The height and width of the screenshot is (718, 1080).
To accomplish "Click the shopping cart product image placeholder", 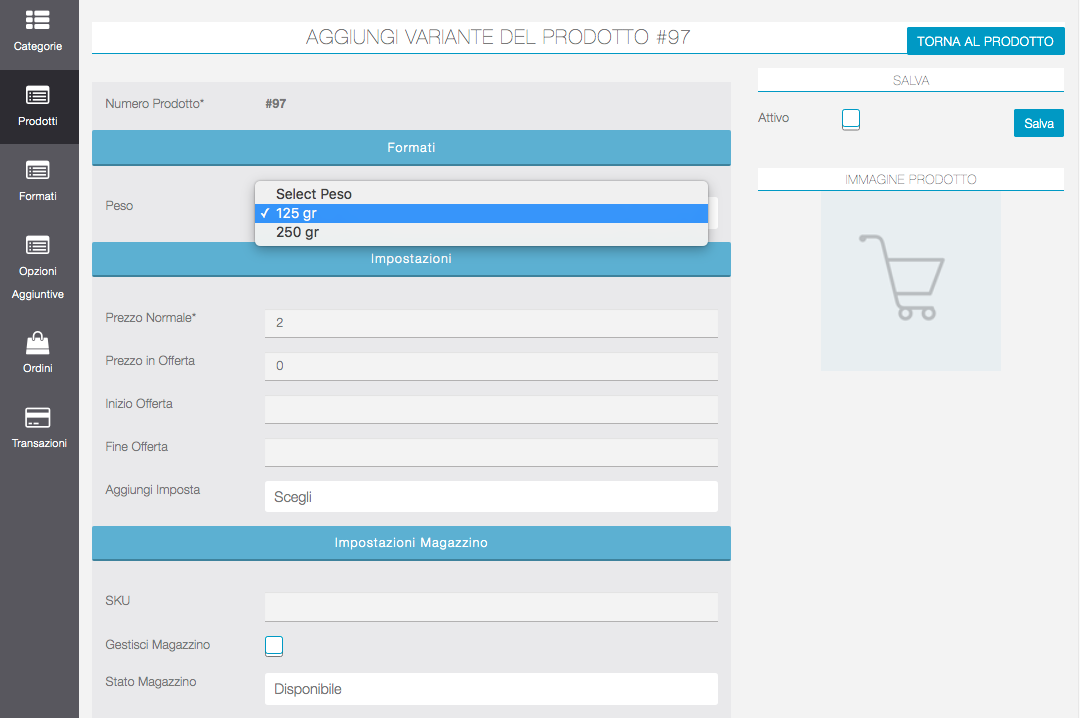I will click(910, 281).
